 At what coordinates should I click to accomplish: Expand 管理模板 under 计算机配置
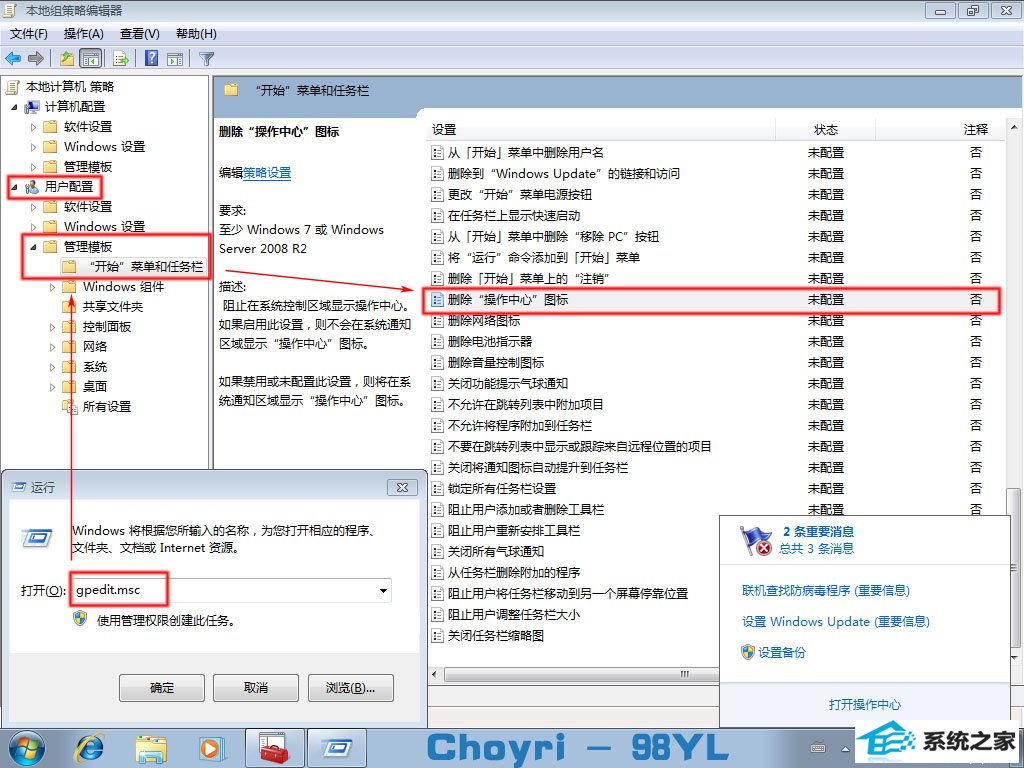(x=33, y=167)
